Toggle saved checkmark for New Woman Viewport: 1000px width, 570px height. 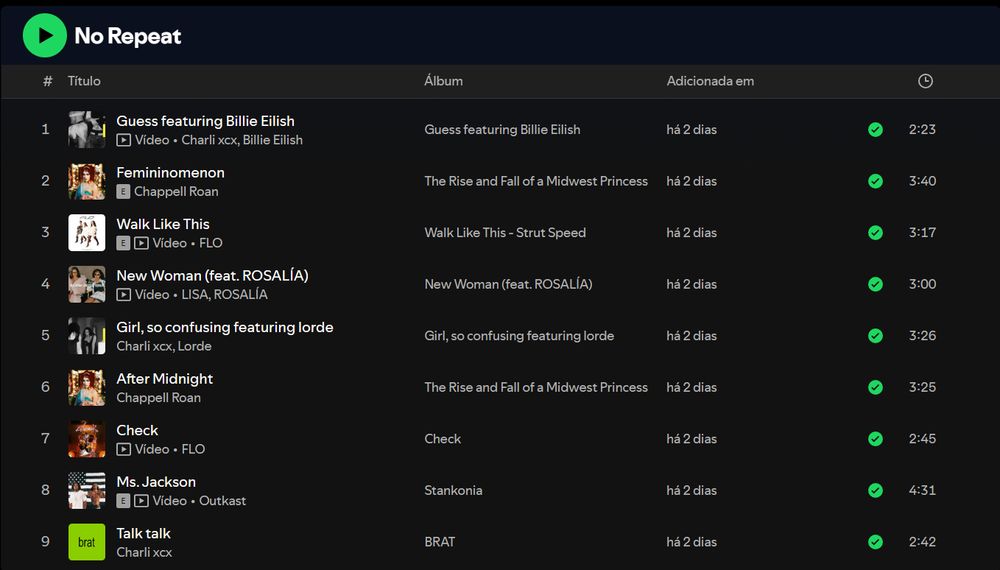[x=875, y=284]
